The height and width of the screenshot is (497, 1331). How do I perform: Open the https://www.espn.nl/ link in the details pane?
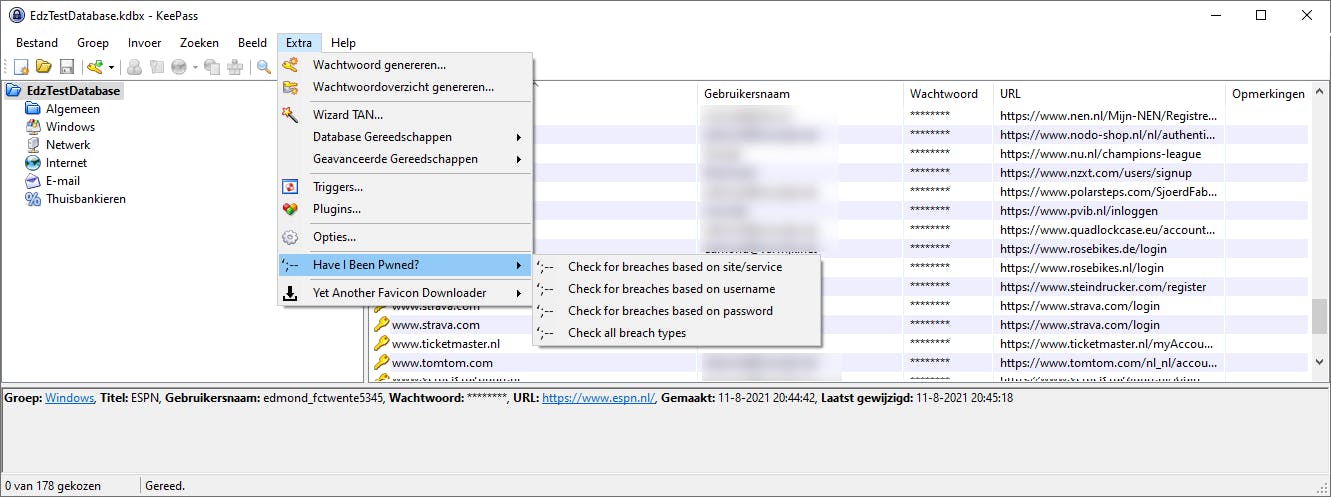[598, 398]
